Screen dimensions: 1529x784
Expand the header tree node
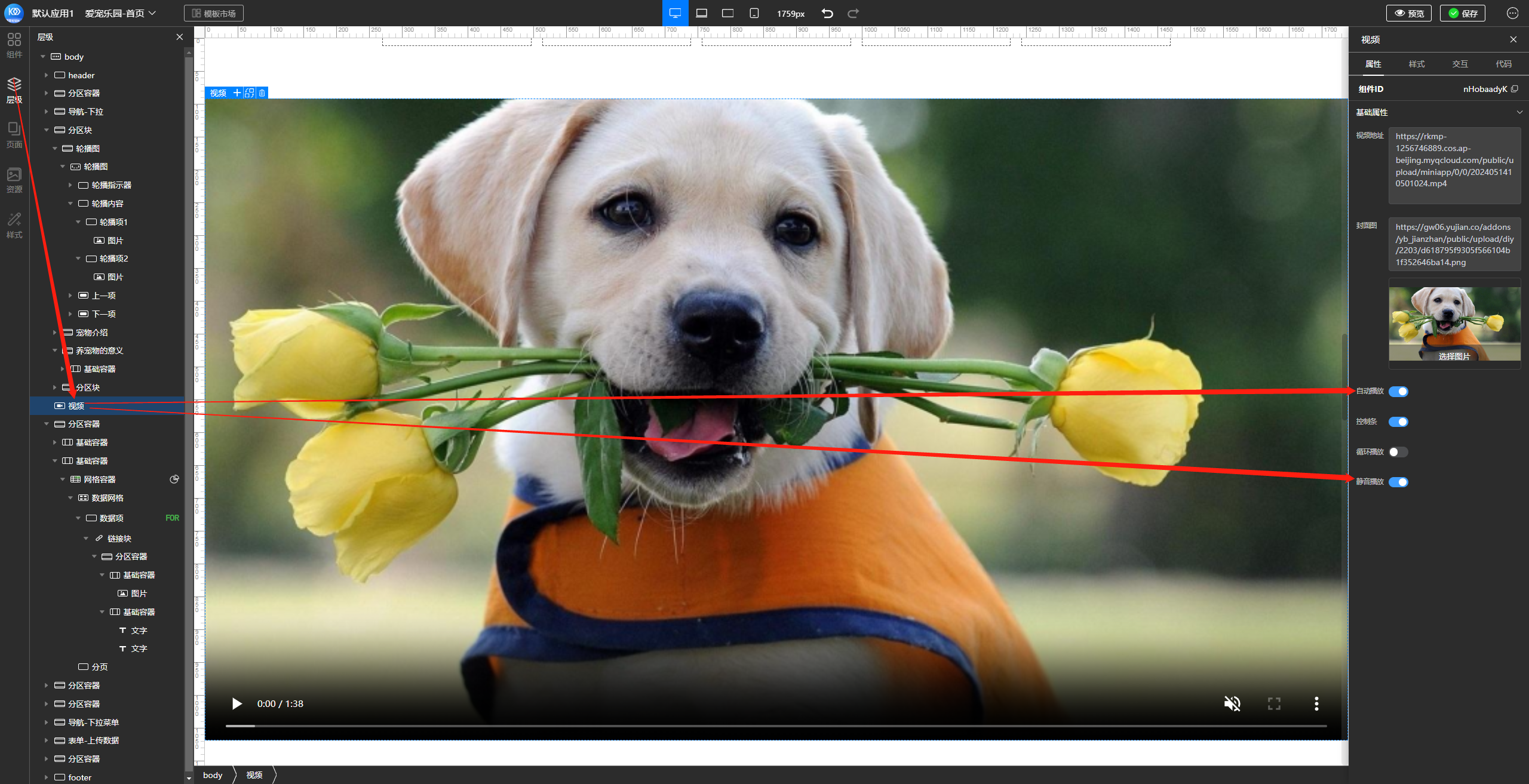46,75
